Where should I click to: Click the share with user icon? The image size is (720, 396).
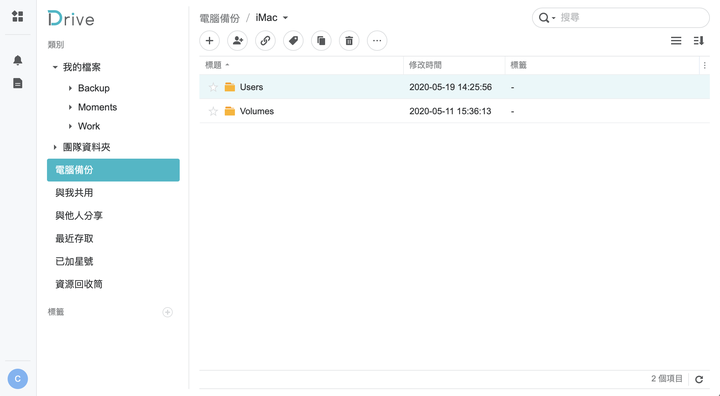click(237, 41)
